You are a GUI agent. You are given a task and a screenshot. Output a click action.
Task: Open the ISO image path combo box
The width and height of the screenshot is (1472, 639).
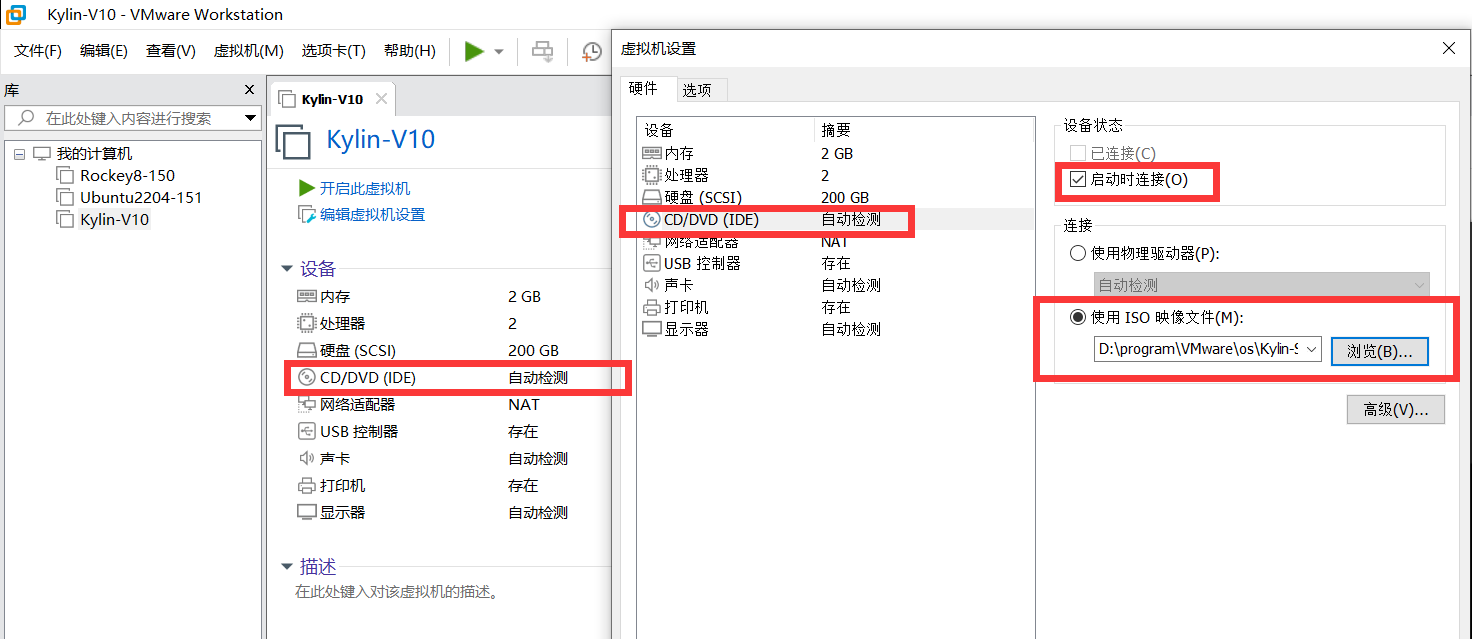pyautogui.click(x=1208, y=349)
